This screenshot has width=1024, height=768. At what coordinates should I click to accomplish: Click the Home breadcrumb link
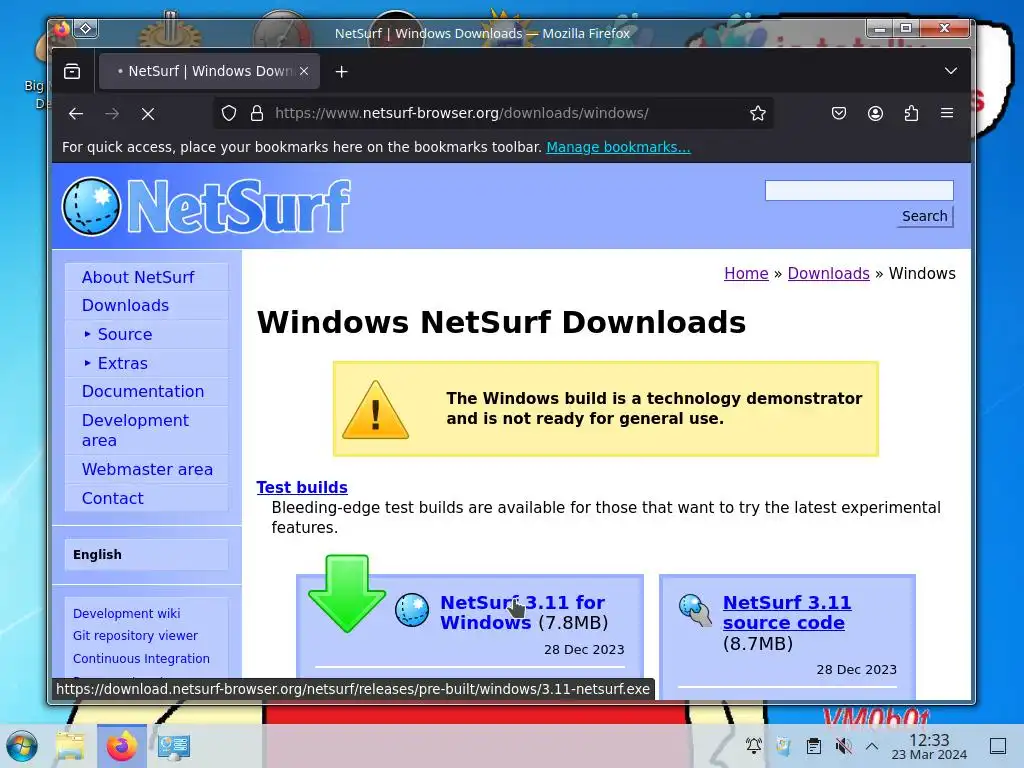[x=746, y=273]
